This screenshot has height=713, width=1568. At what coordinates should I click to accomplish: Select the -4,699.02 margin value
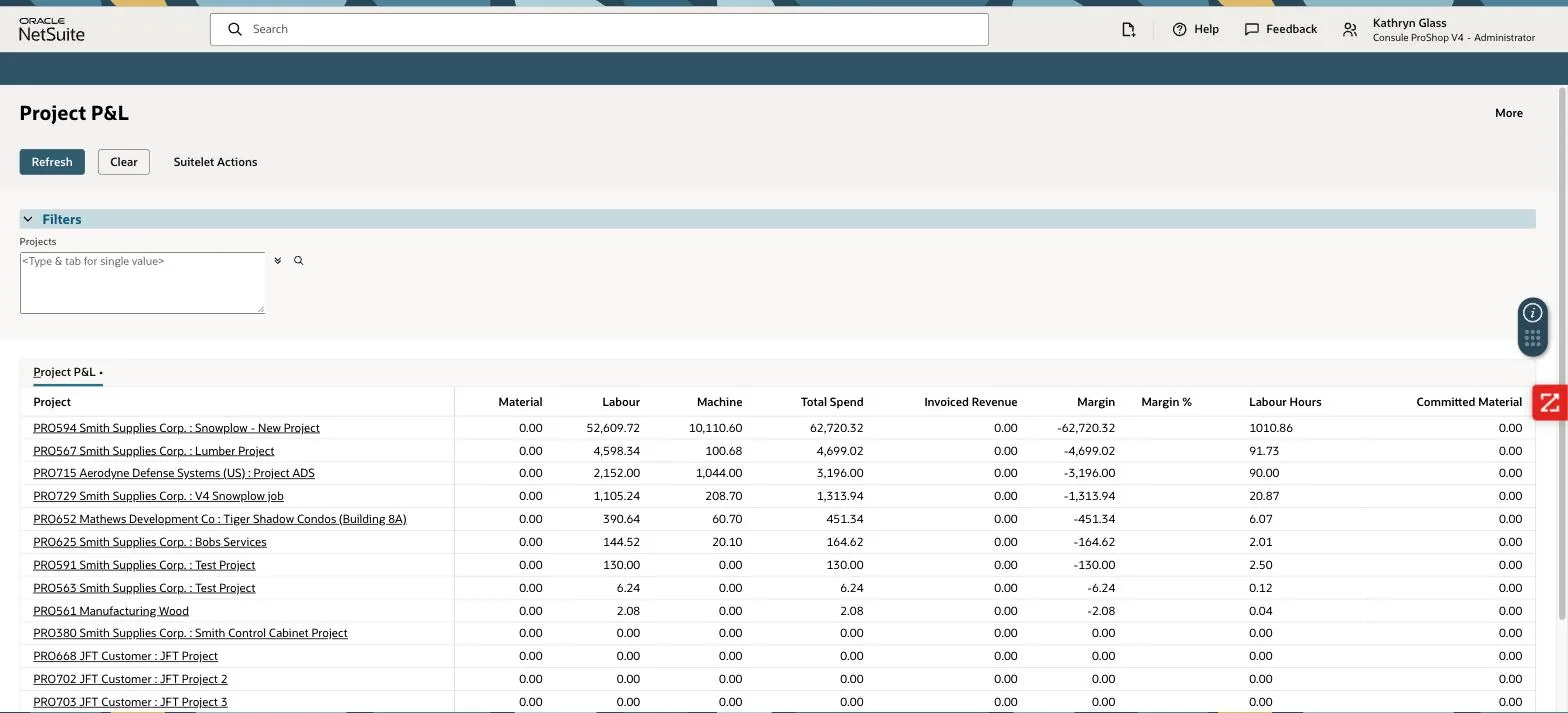tap(1089, 451)
